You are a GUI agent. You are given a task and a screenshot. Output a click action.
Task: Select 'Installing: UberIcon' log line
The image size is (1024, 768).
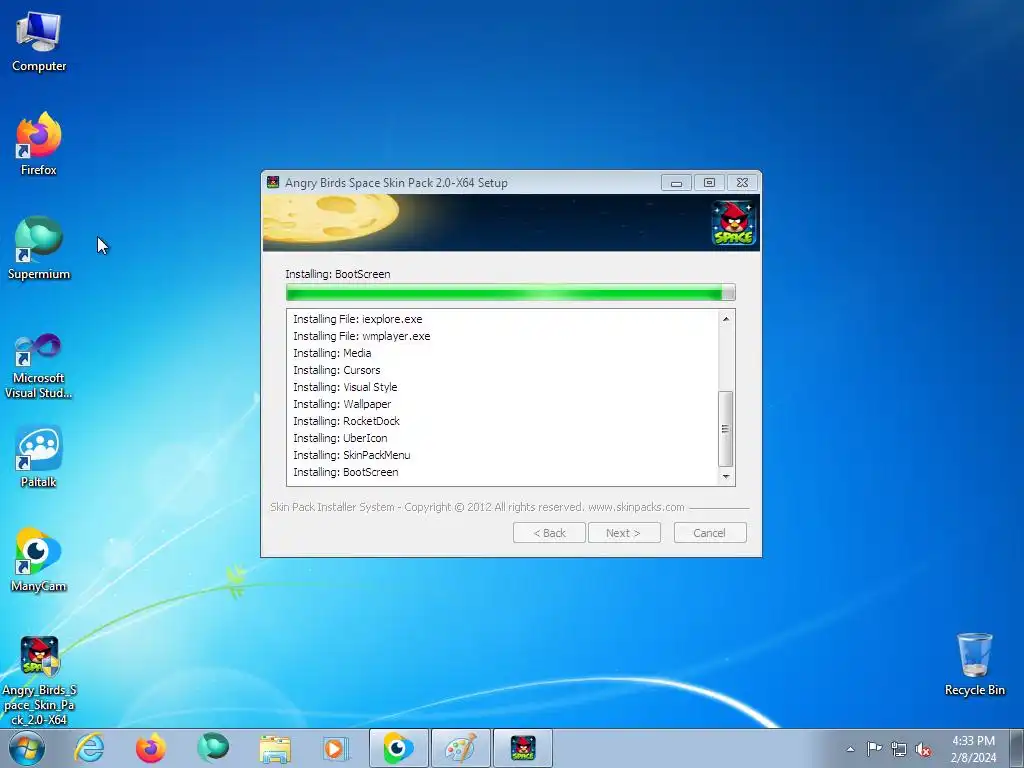click(x=340, y=438)
